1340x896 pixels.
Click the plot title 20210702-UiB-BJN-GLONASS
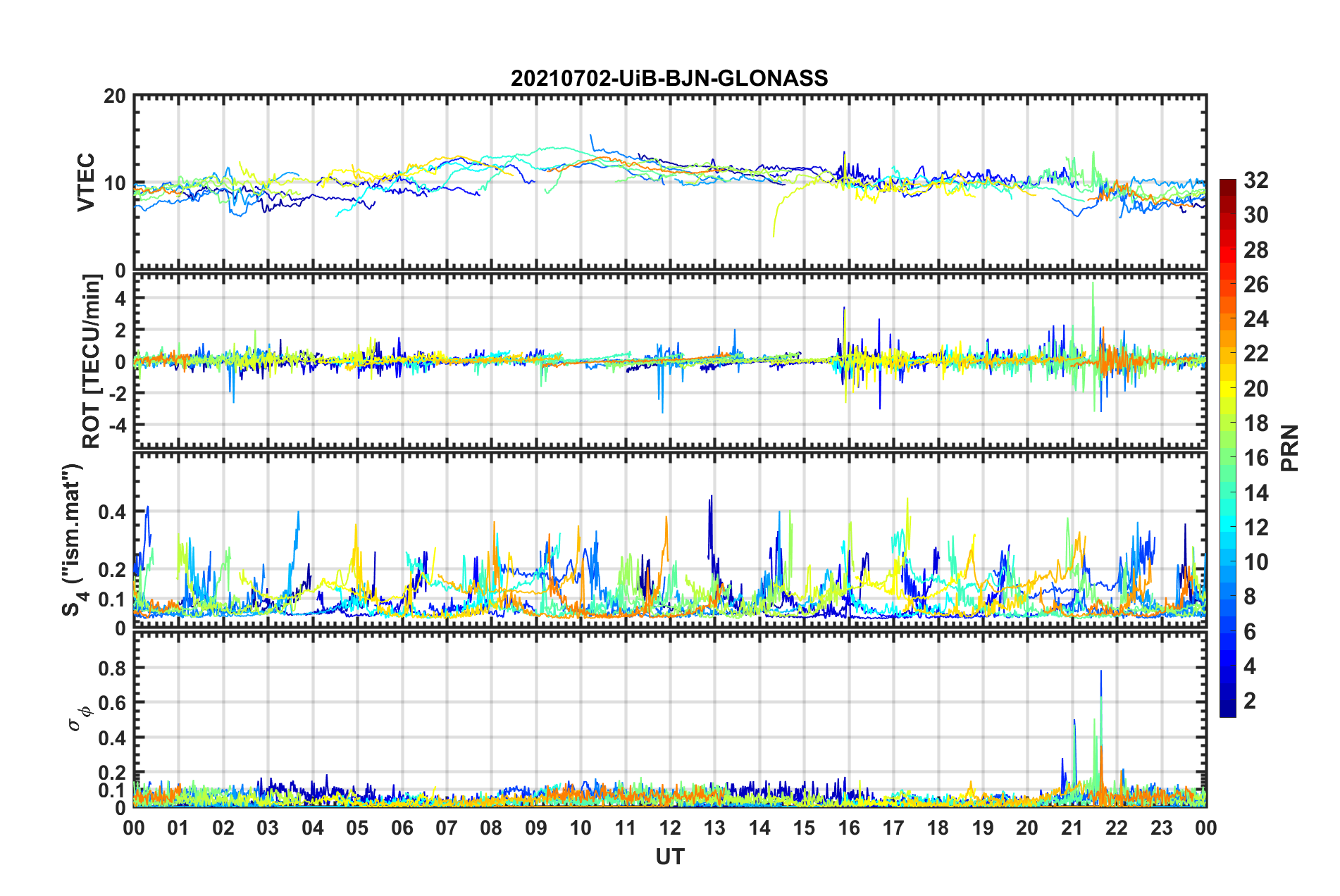pyautogui.click(x=669, y=78)
